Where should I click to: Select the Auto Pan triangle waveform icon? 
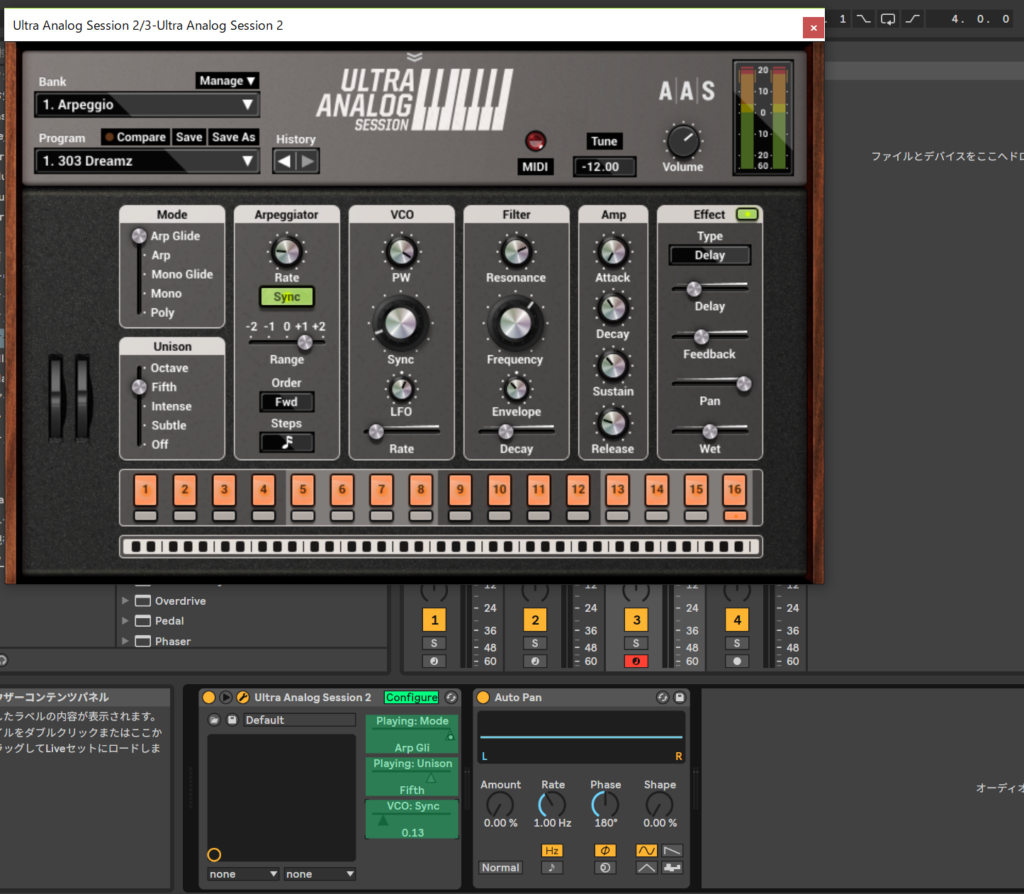646,867
